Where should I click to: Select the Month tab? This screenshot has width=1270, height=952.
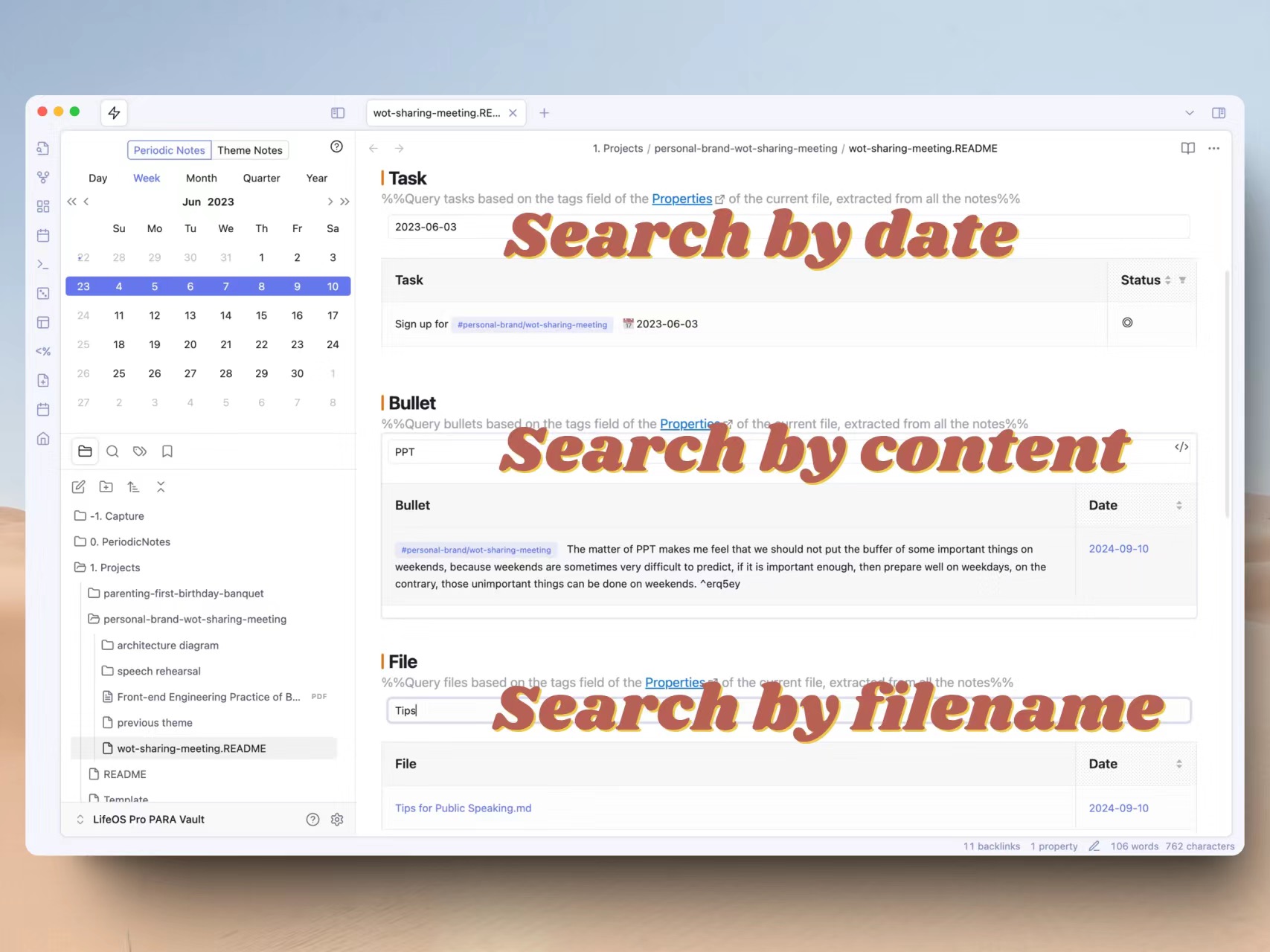[x=202, y=178]
